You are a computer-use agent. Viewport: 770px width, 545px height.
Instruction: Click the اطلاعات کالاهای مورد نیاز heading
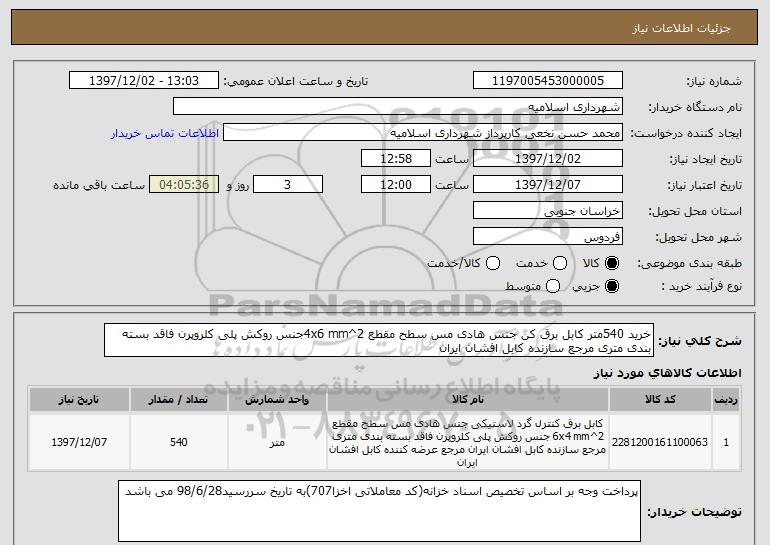667,374
